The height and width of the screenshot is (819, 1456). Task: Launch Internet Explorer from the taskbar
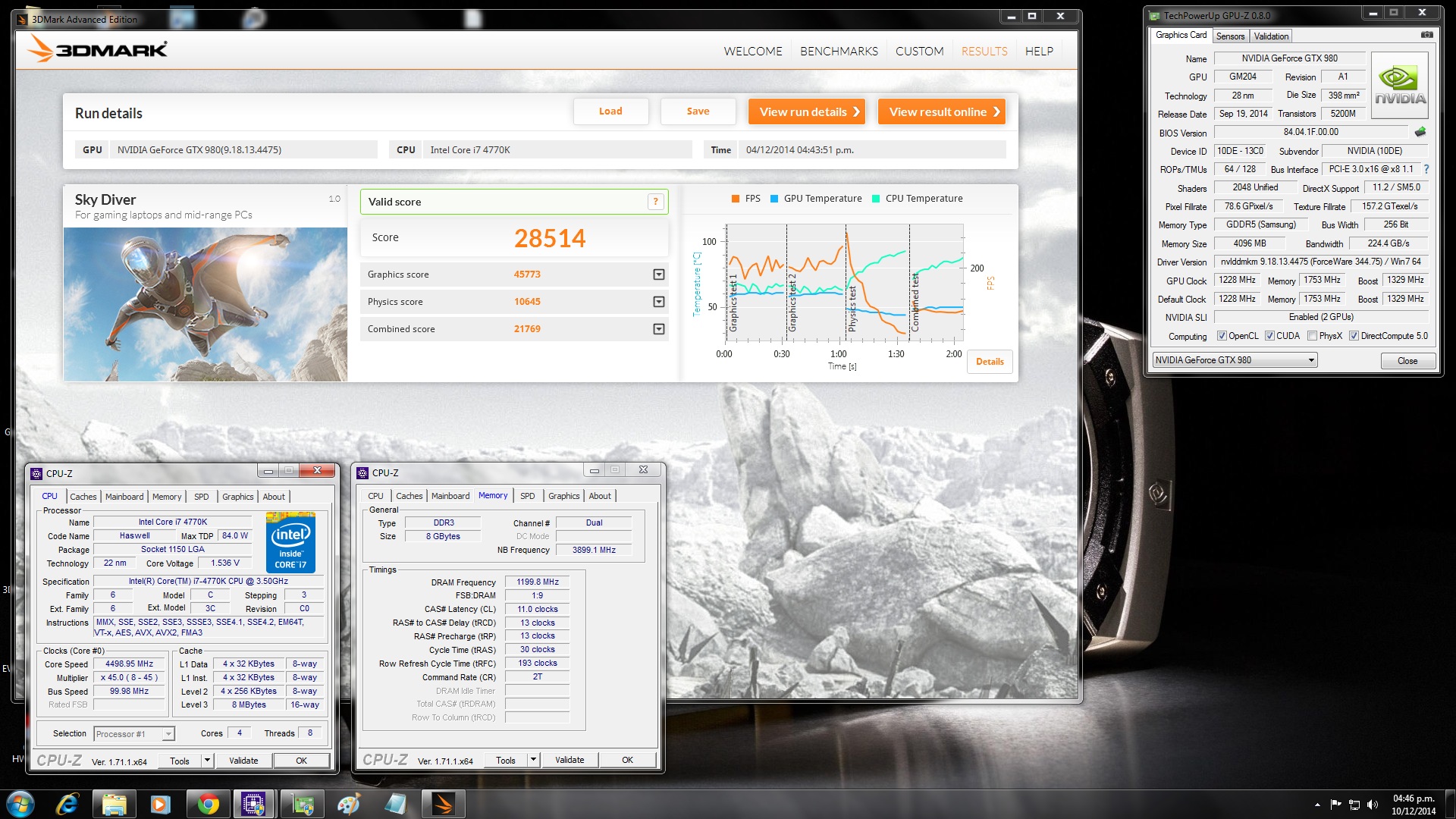click(x=67, y=804)
